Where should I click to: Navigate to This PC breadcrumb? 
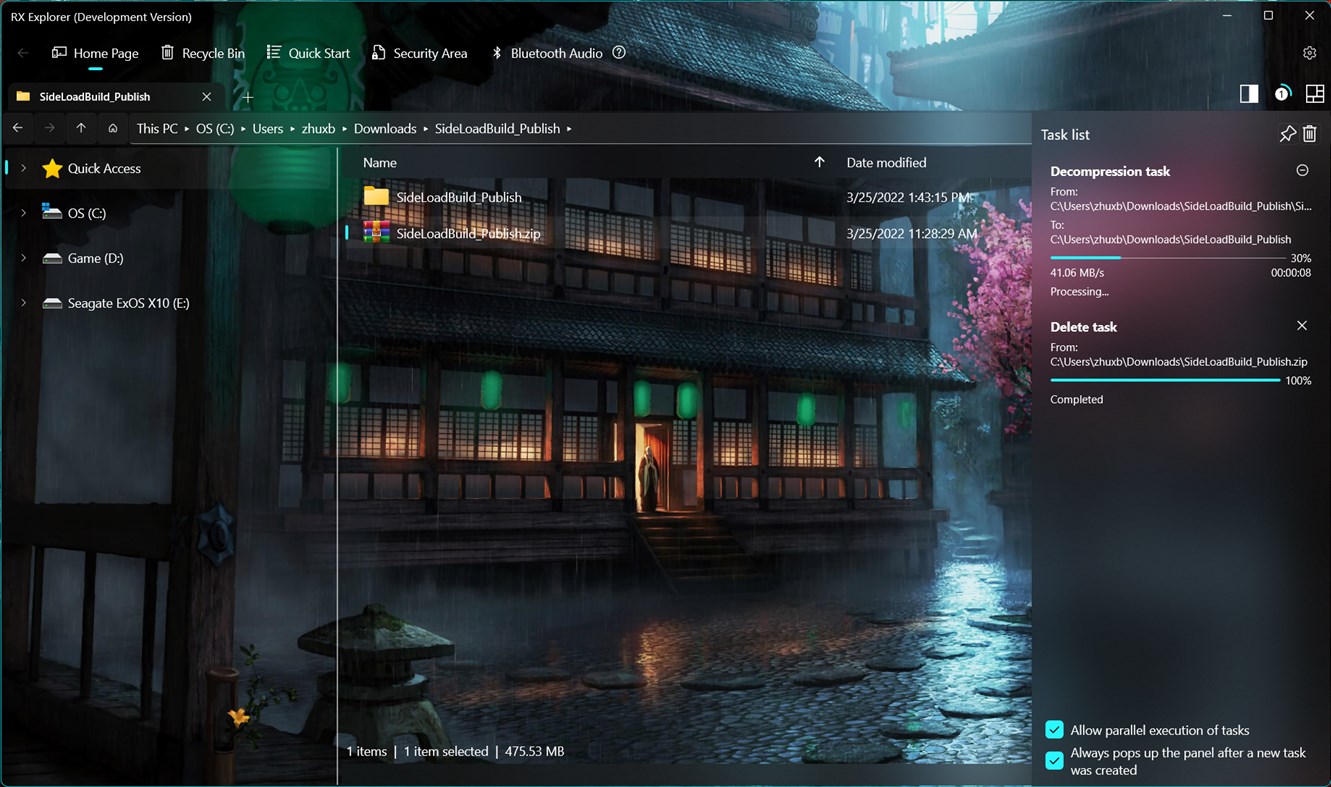click(x=157, y=128)
